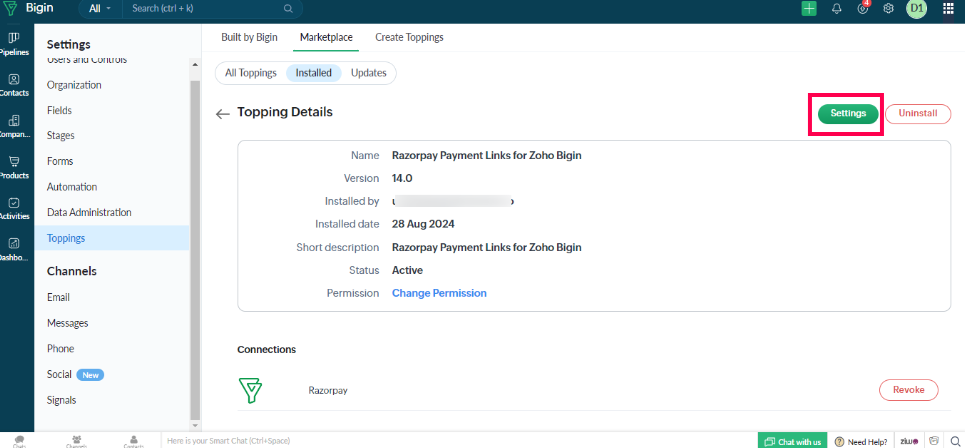Click the magnifier icon in search bar
Image resolution: width=965 pixels, height=448 pixels.
pos(288,9)
